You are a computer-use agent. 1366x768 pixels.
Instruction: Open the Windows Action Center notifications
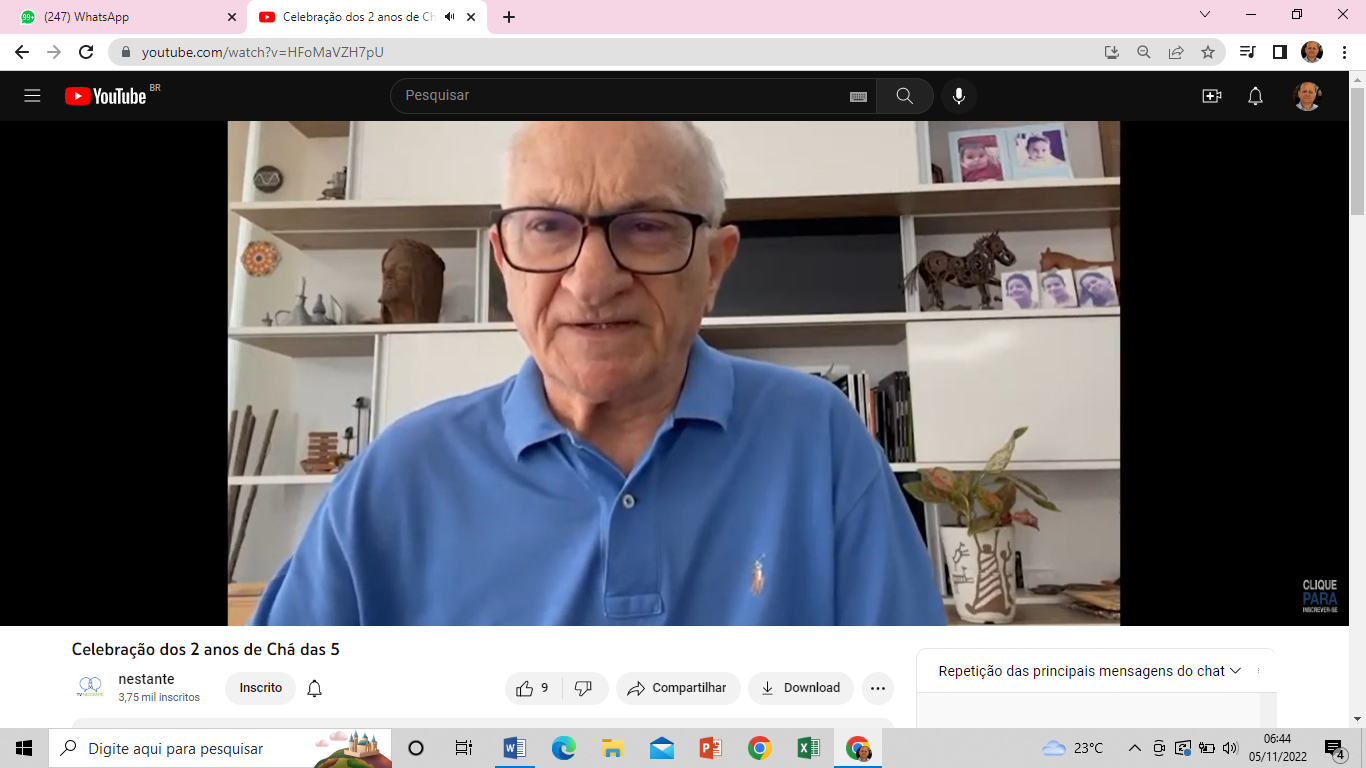tap(1335, 748)
